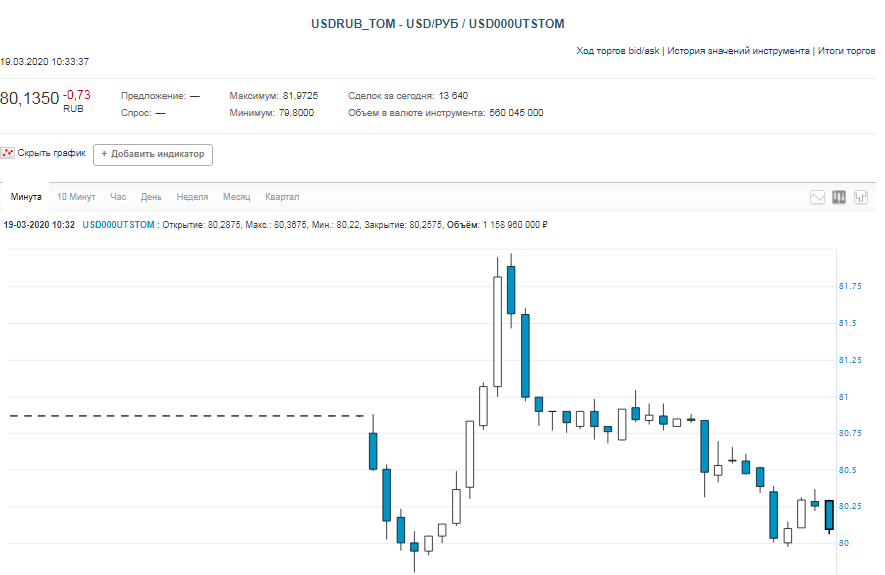The width and height of the screenshot is (885, 575).
Task: Click the price change -0,73
Action: [76, 95]
